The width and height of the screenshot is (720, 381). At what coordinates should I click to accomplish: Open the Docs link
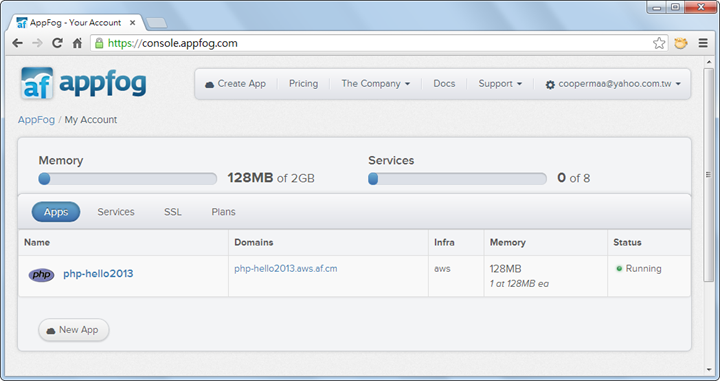444,84
